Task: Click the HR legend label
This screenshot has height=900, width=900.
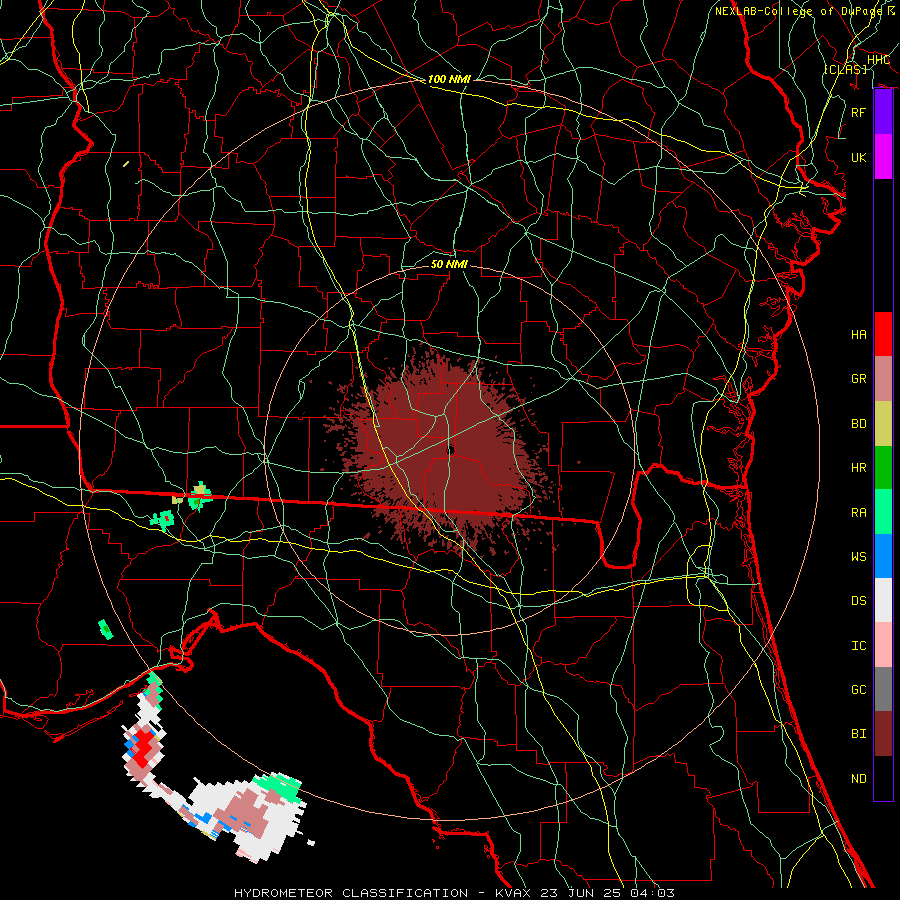Action: tap(859, 468)
